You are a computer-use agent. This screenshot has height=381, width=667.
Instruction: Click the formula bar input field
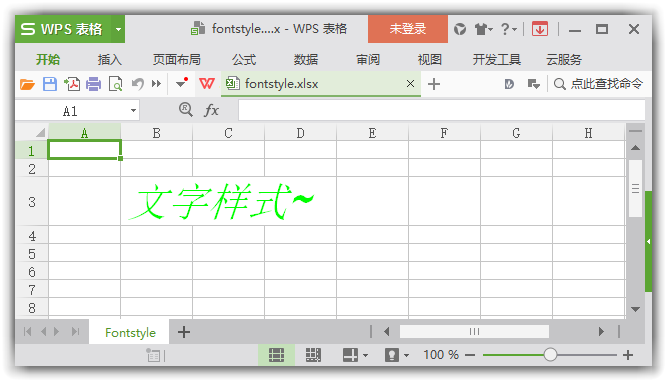[442, 111]
